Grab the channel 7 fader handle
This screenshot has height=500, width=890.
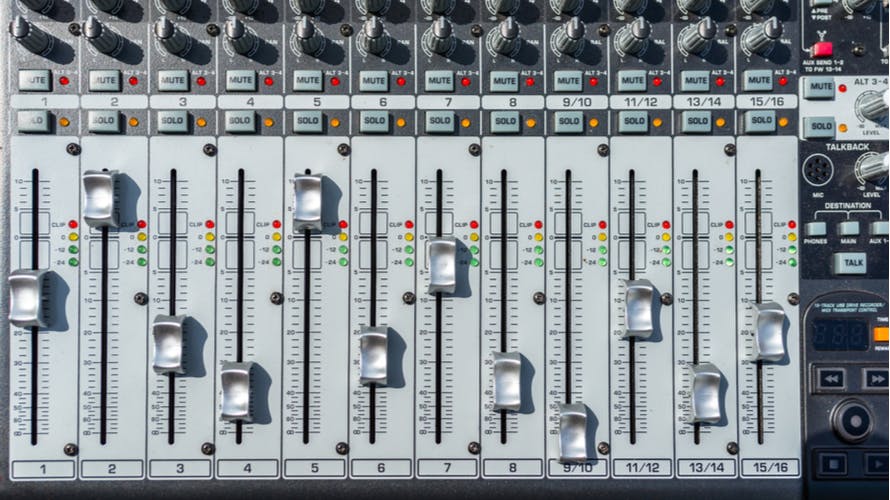[x=442, y=266]
